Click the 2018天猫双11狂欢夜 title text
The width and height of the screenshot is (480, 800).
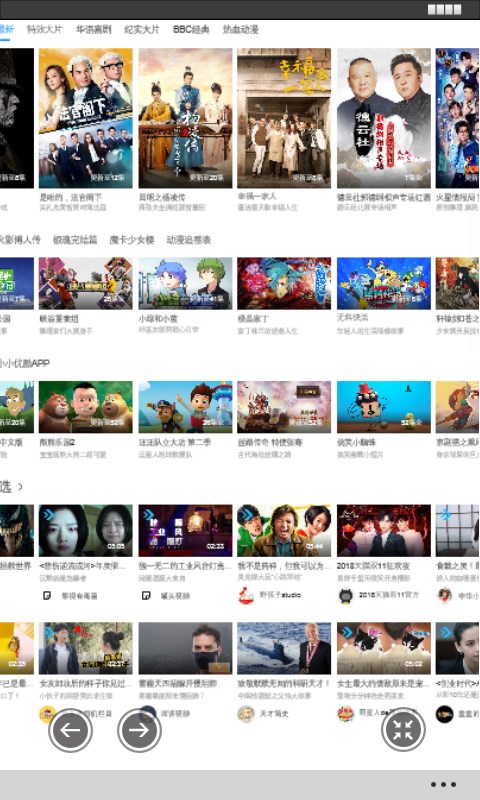tap(374, 566)
